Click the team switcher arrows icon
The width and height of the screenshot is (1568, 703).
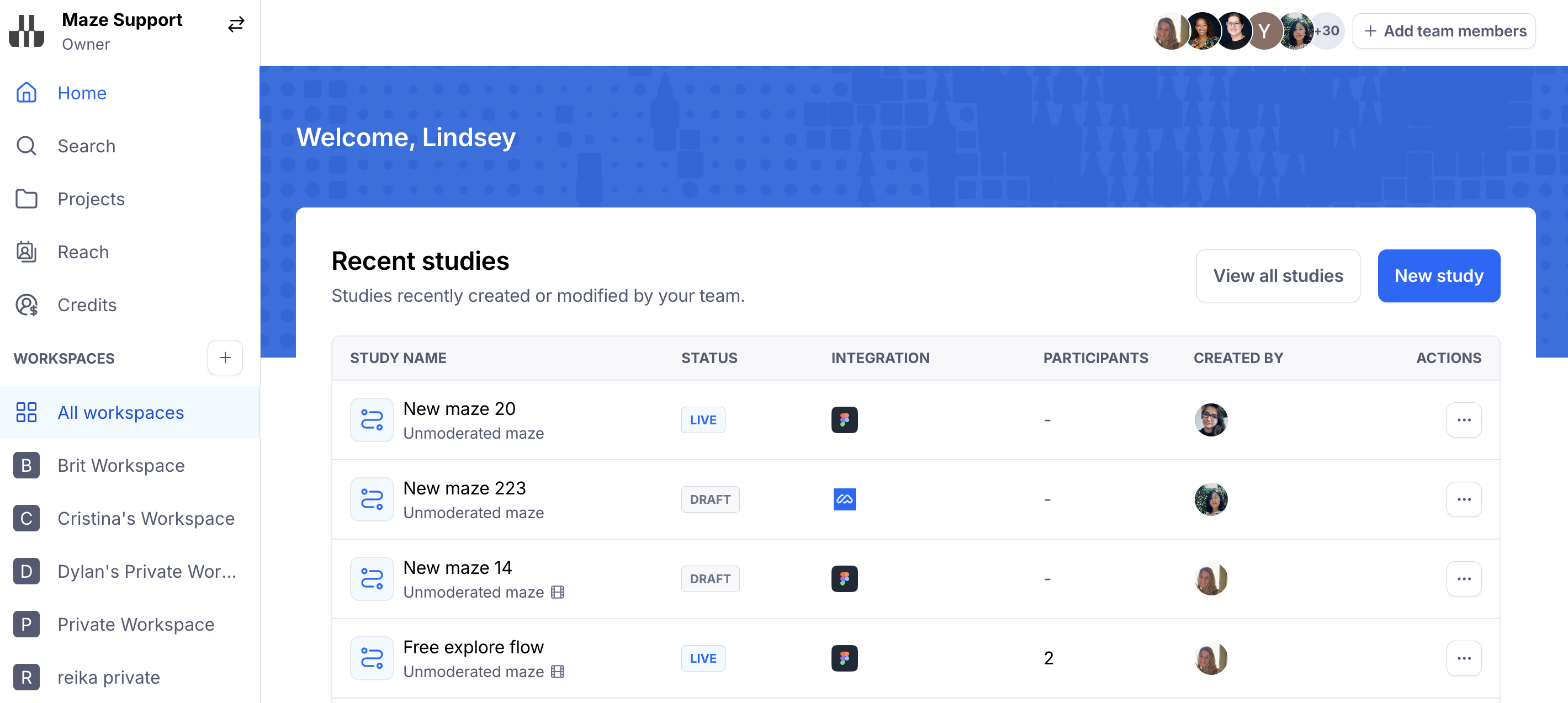236,24
